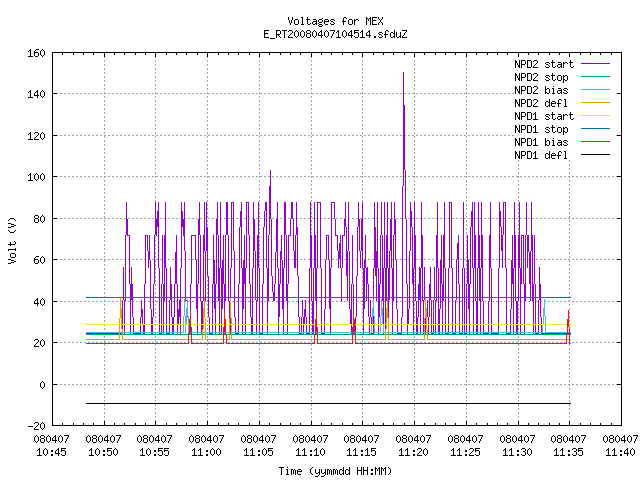Click the x-axis time label 11:30
640x480 pixels.
click(x=517, y=452)
